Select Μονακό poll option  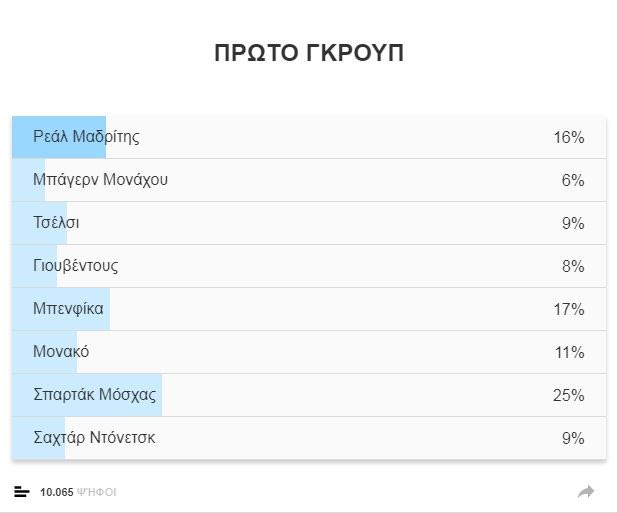click(61, 352)
